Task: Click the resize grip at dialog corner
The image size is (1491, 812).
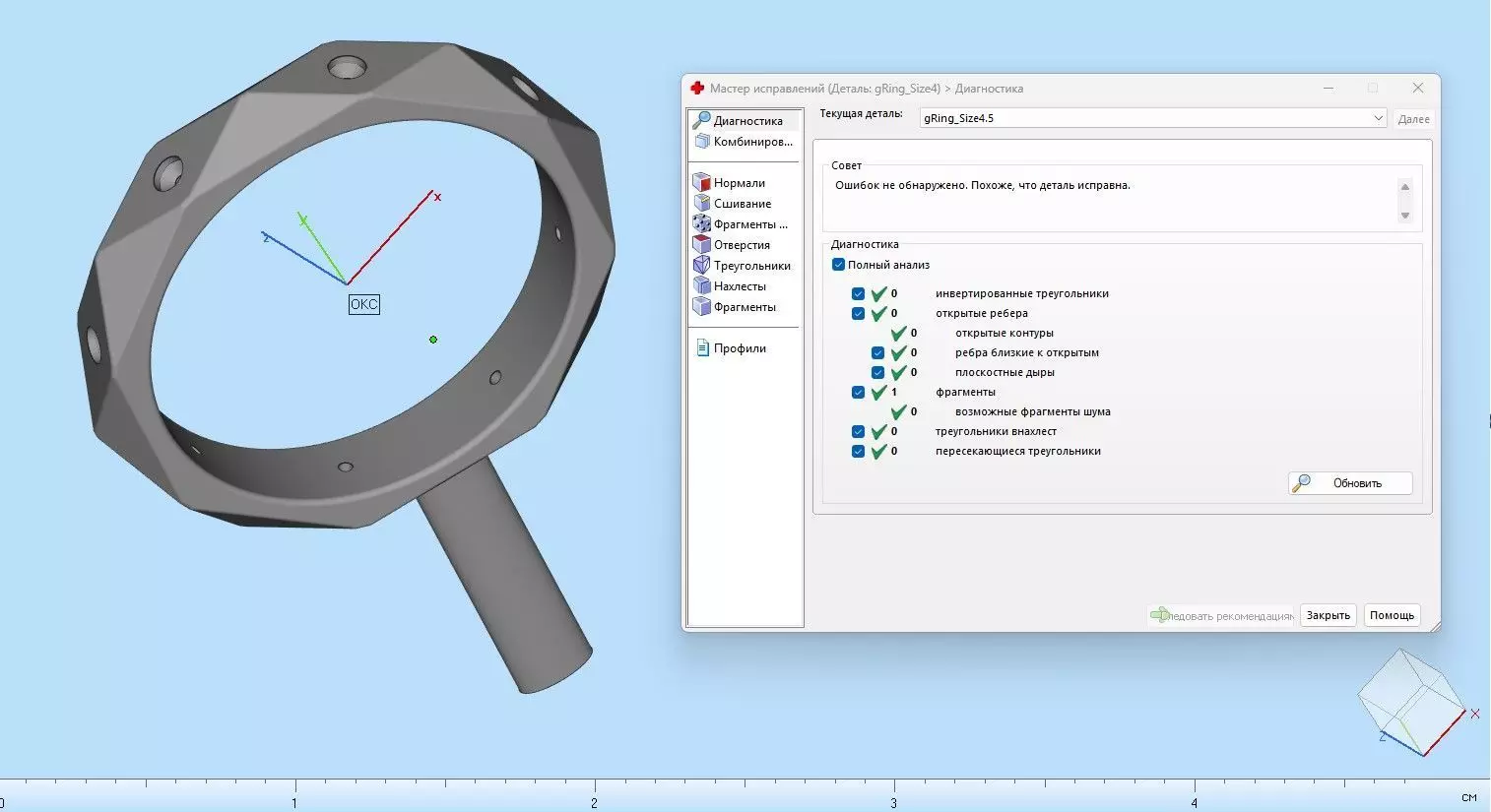Action: [x=1434, y=626]
